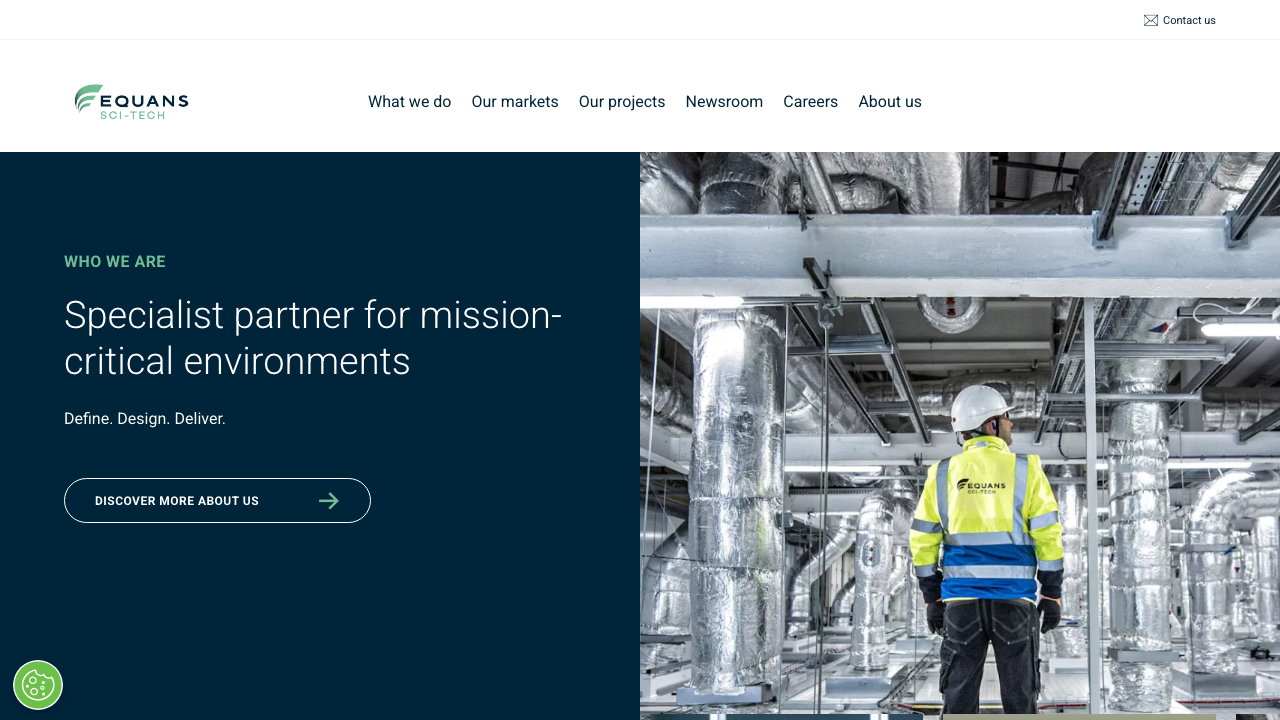Click the Define. Design. Deliver. tagline
The height and width of the screenshot is (720, 1280).
145,418
